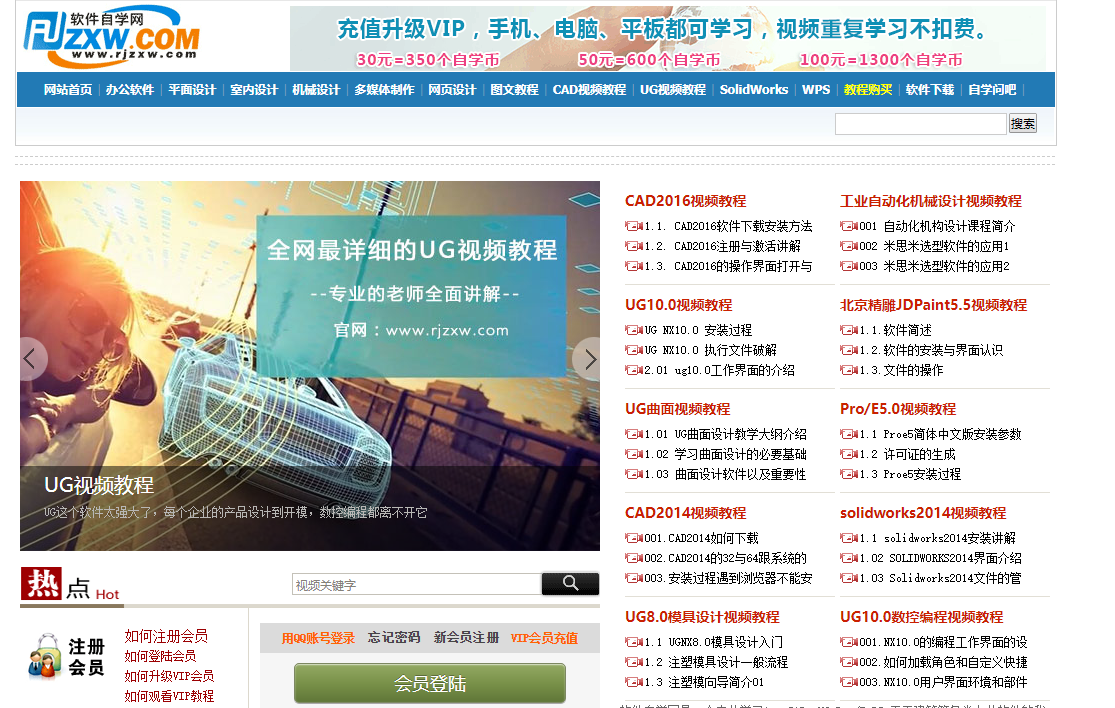
Task: Click video icon beside 1.1 solidworks2014安装讲解
Action: 848,538
